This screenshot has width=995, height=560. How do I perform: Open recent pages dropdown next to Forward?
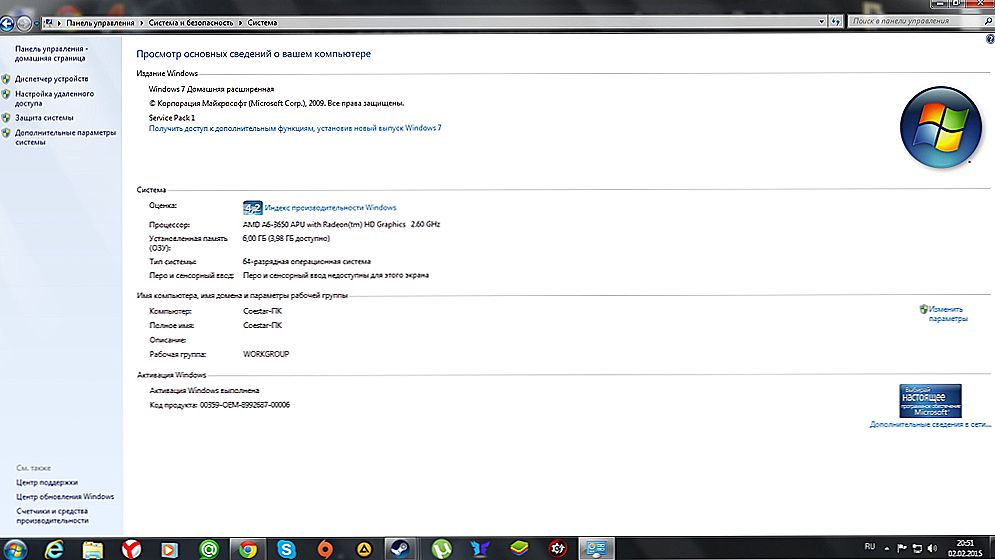tap(36, 23)
